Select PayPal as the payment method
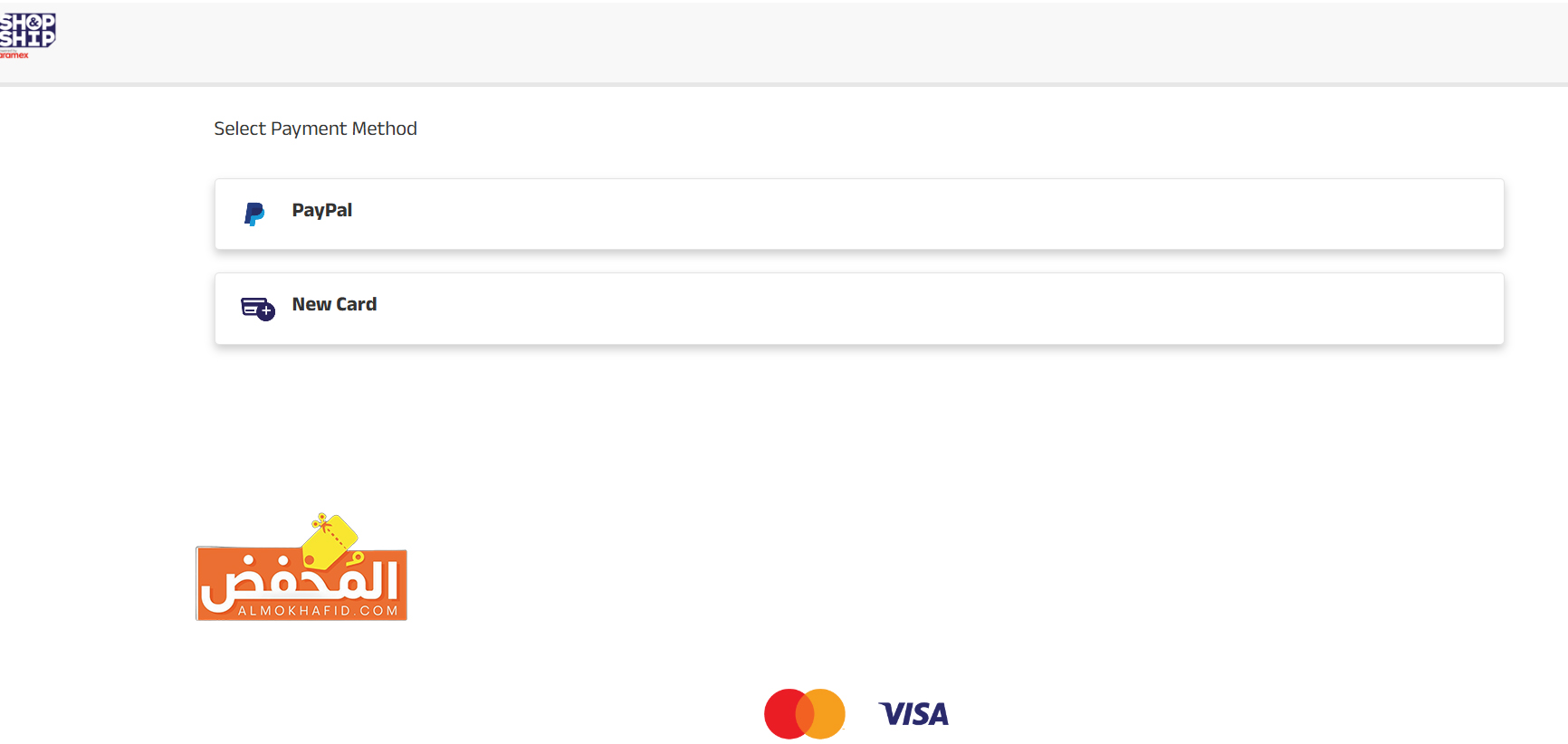The width and height of the screenshot is (1568, 744). click(321, 211)
